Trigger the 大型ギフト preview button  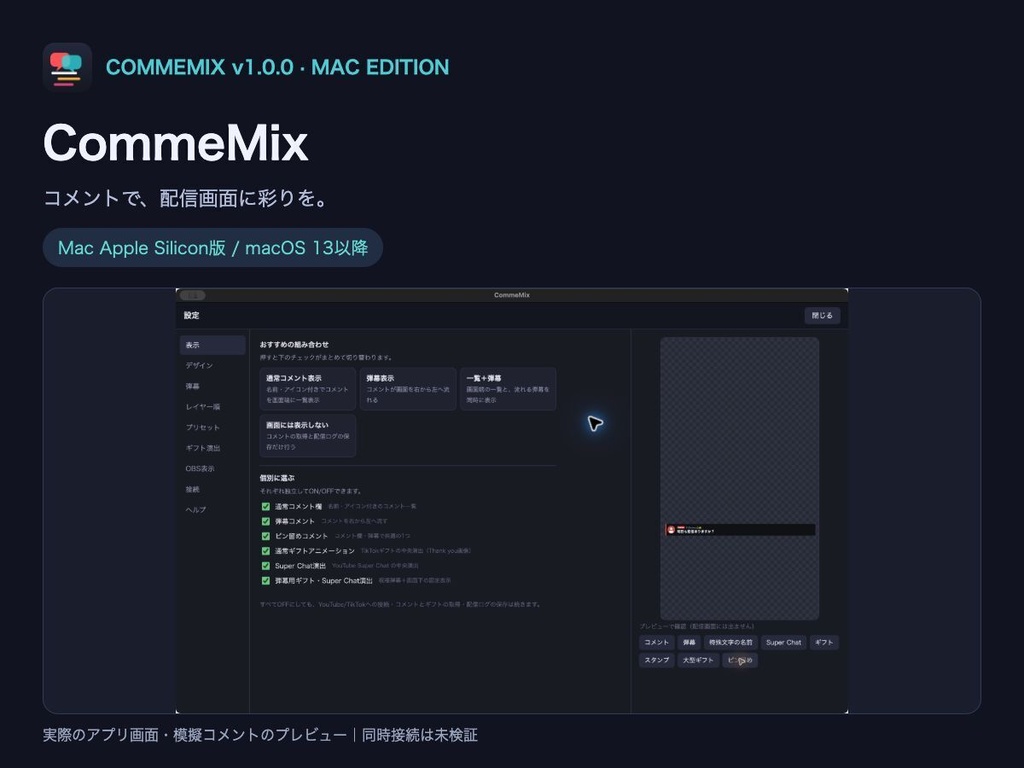tap(698, 660)
